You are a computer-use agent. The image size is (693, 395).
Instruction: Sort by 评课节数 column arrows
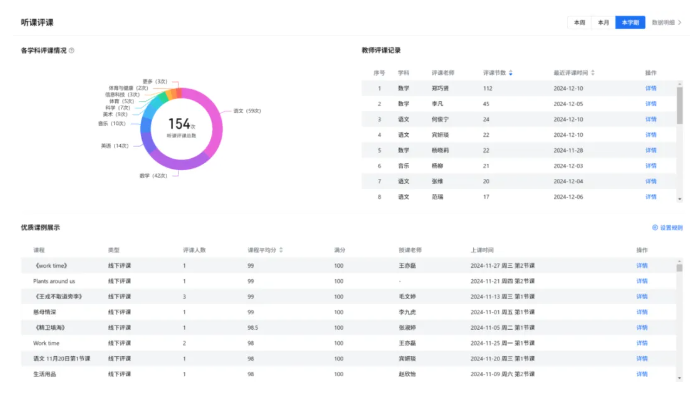(510, 73)
